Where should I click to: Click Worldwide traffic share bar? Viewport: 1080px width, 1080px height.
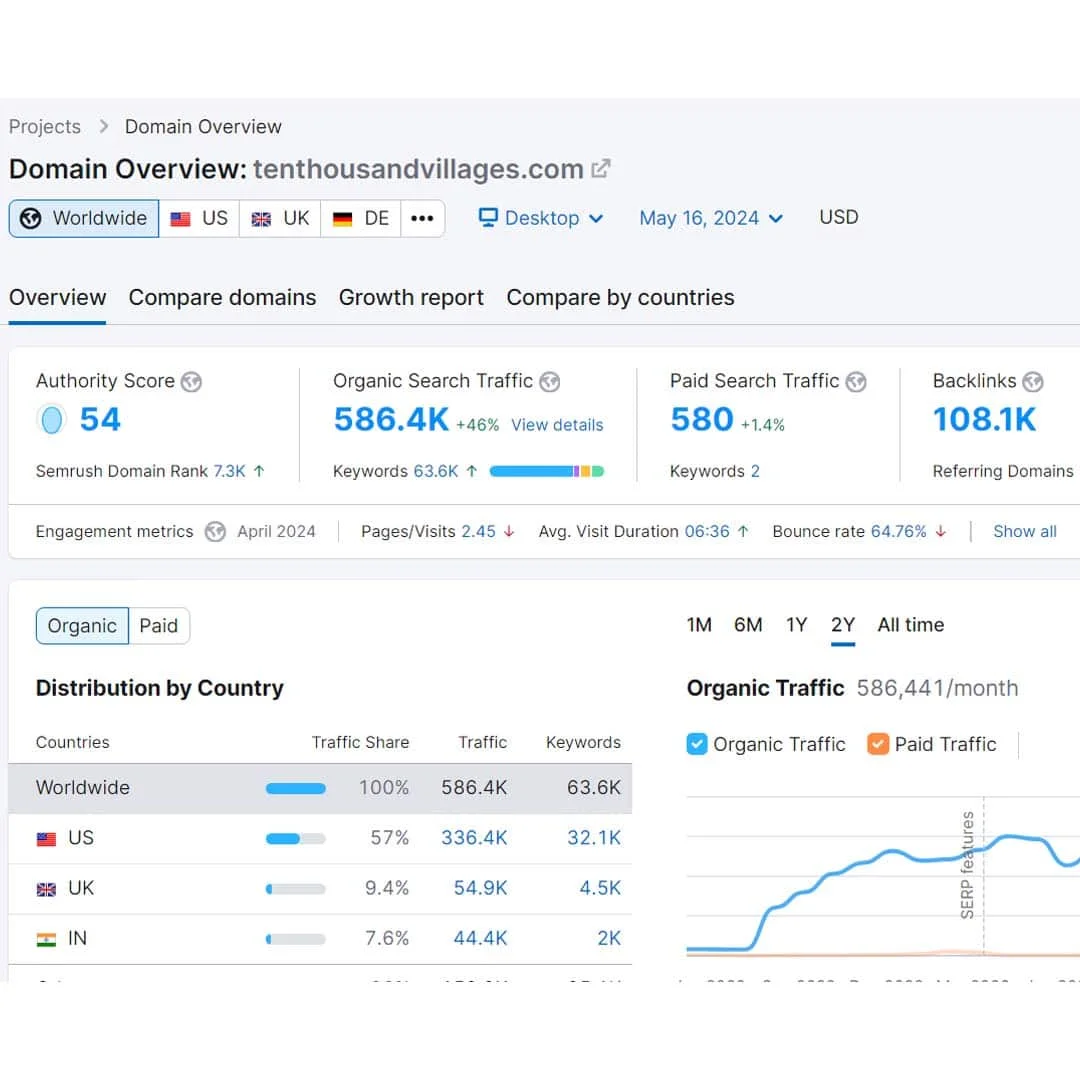295,789
